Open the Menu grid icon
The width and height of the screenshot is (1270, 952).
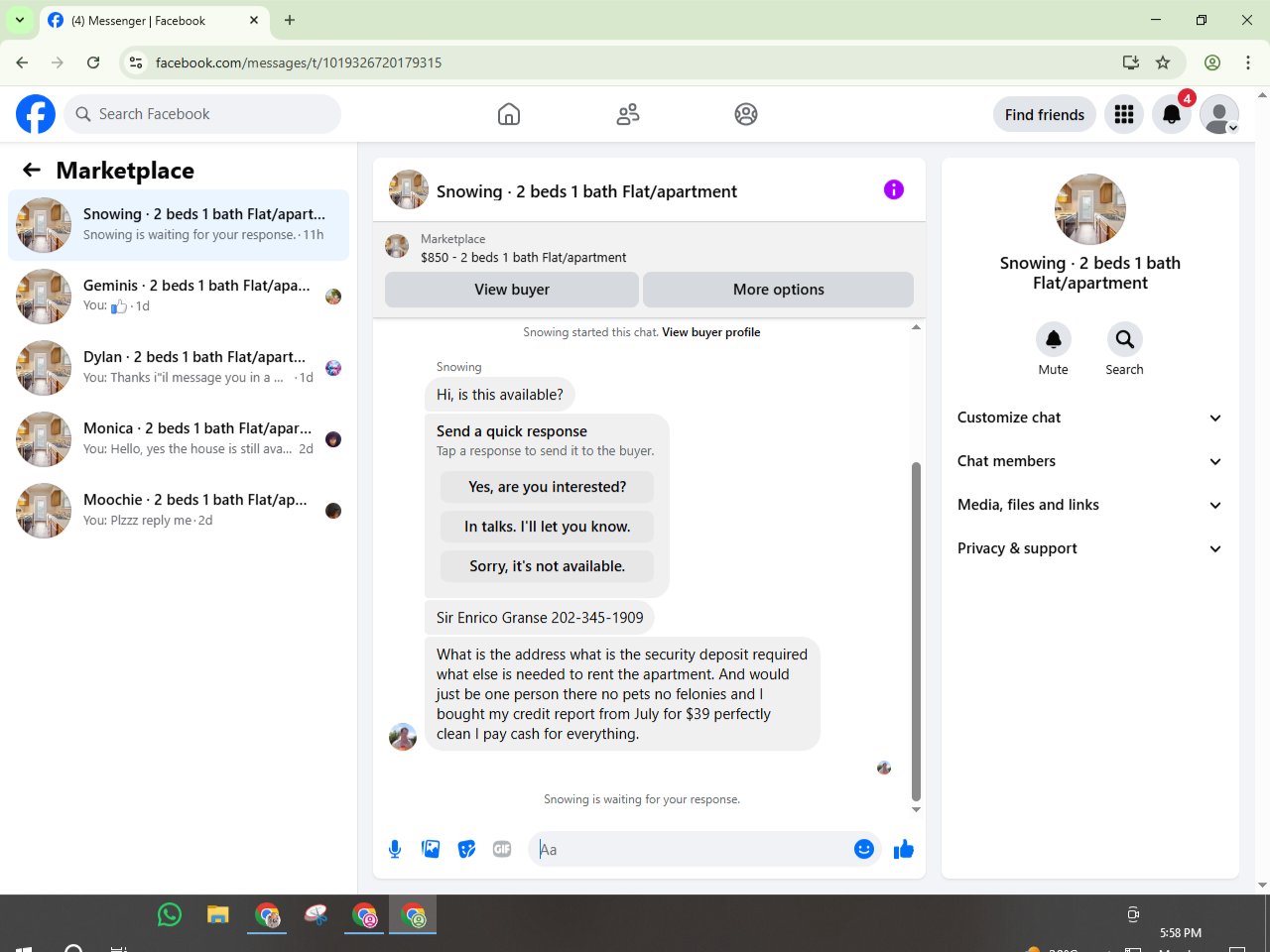tap(1124, 114)
